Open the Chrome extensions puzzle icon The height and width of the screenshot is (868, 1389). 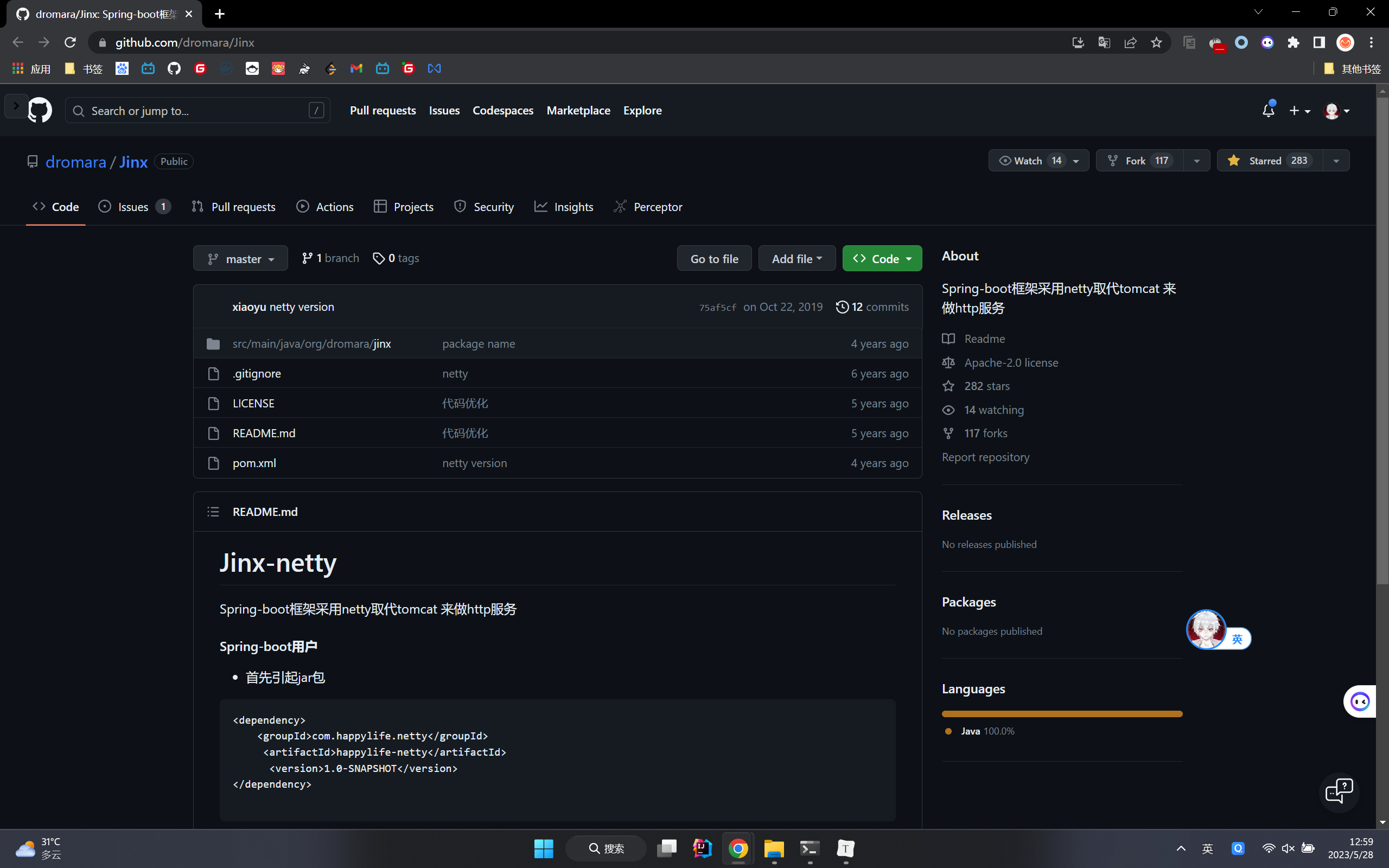pyautogui.click(x=1292, y=42)
